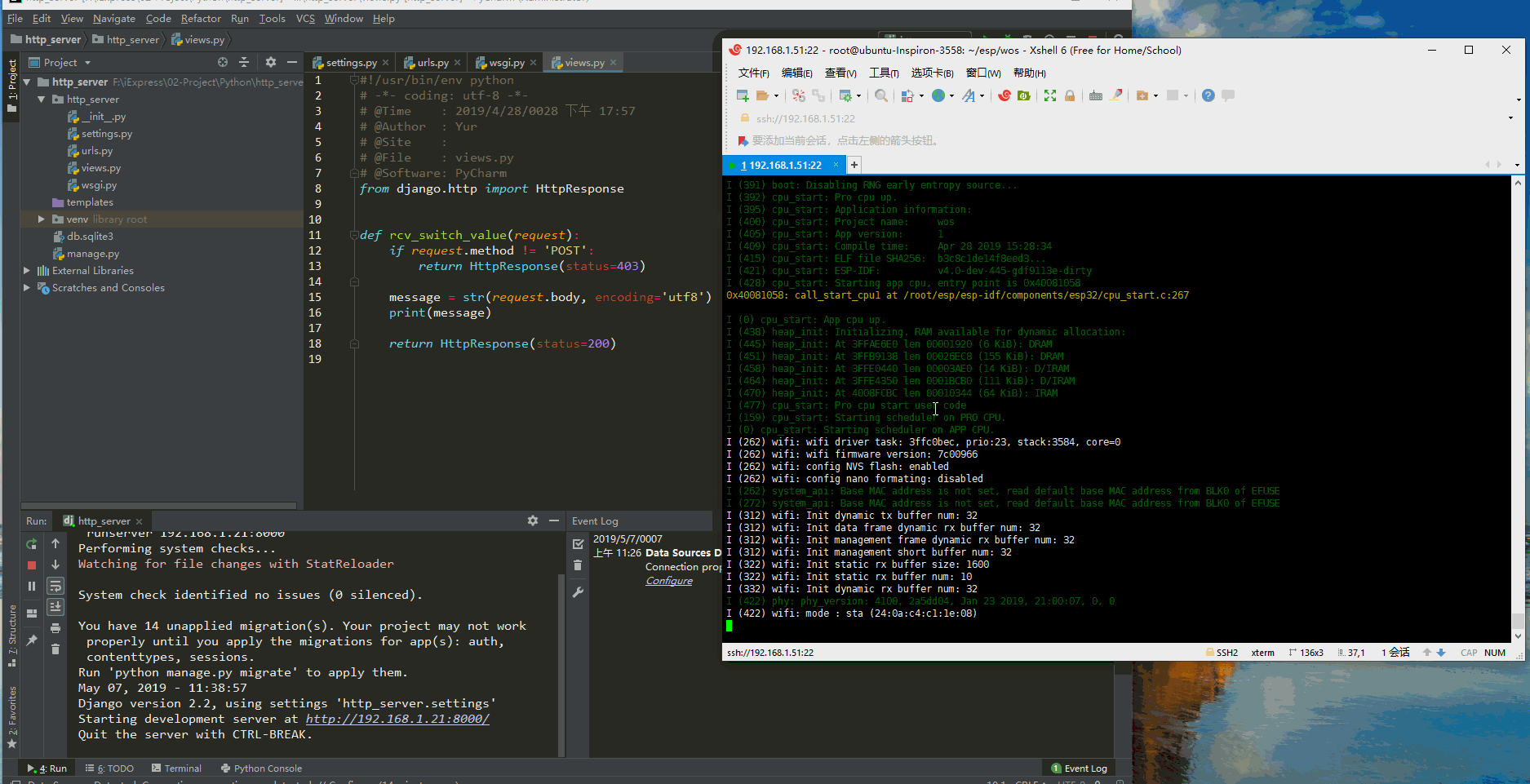Create a new session in Xshell toolbar
Image resolution: width=1530 pixels, height=784 pixels.
[x=743, y=96]
